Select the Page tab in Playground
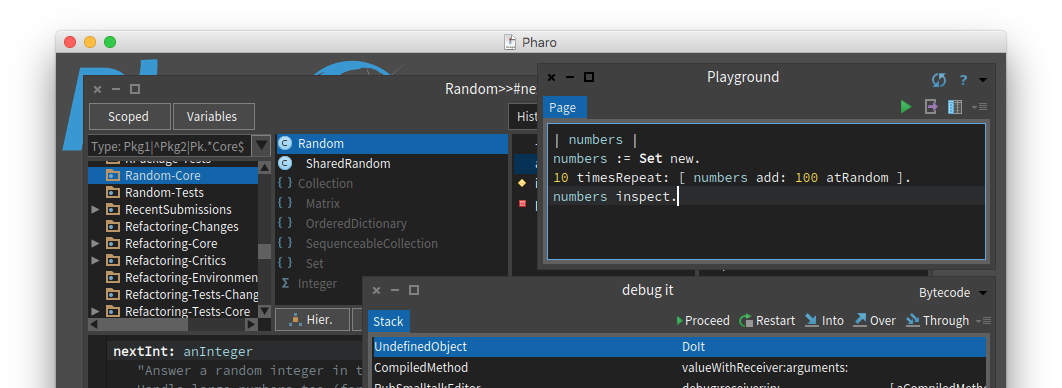This screenshot has height=388, width=1062. click(x=563, y=108)
